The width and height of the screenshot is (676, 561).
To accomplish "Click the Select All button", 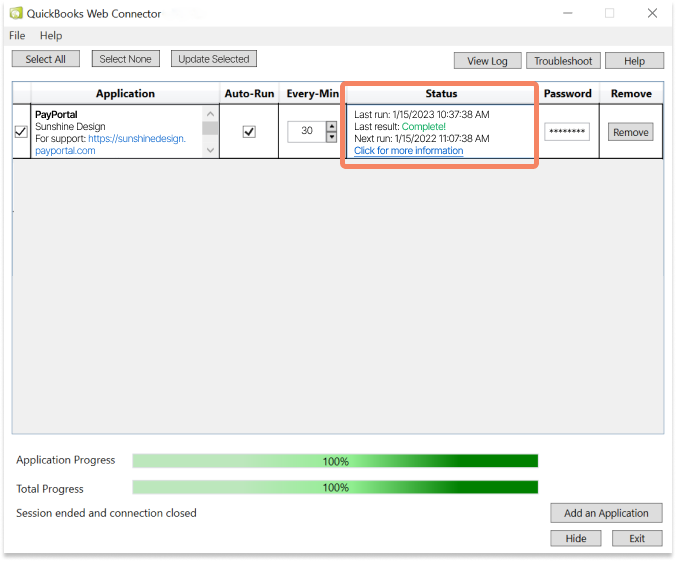I will point(46,59).
